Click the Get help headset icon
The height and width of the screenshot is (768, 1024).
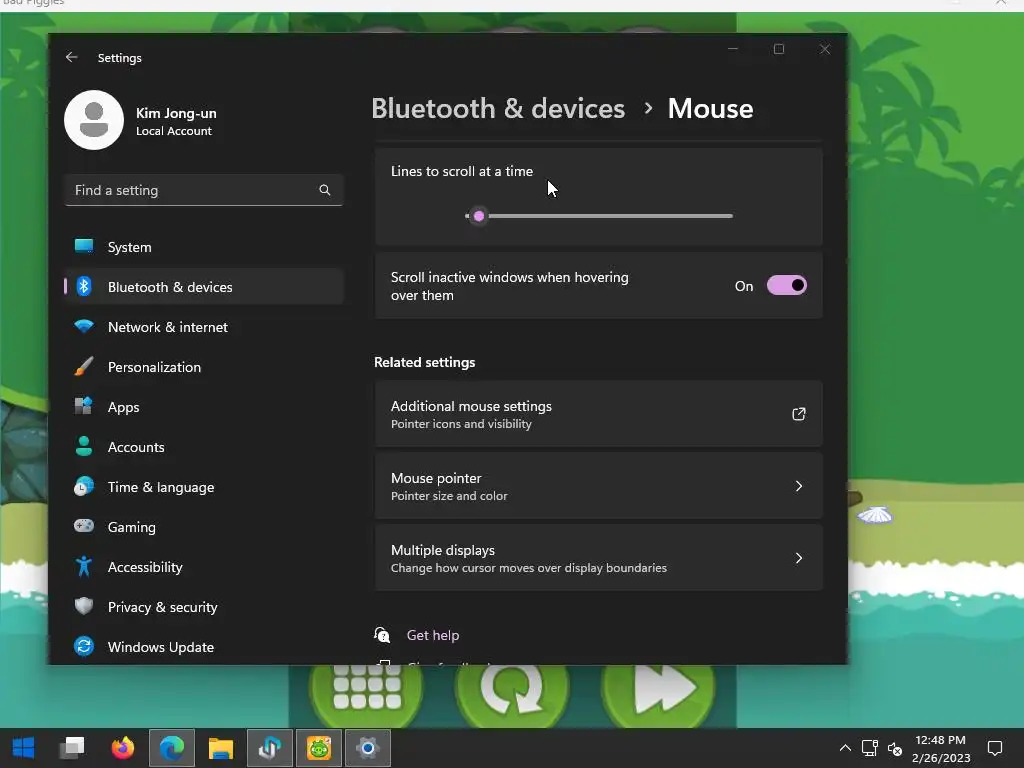[382, 635]
